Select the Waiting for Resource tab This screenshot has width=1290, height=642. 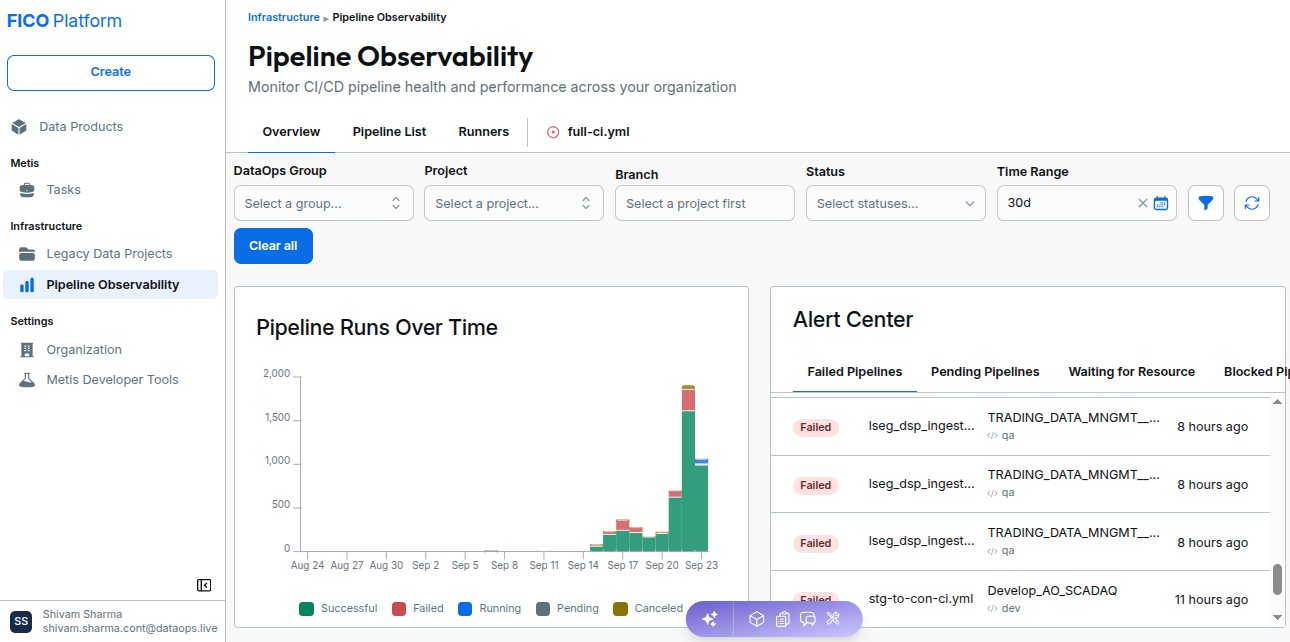pos(1132,372)
